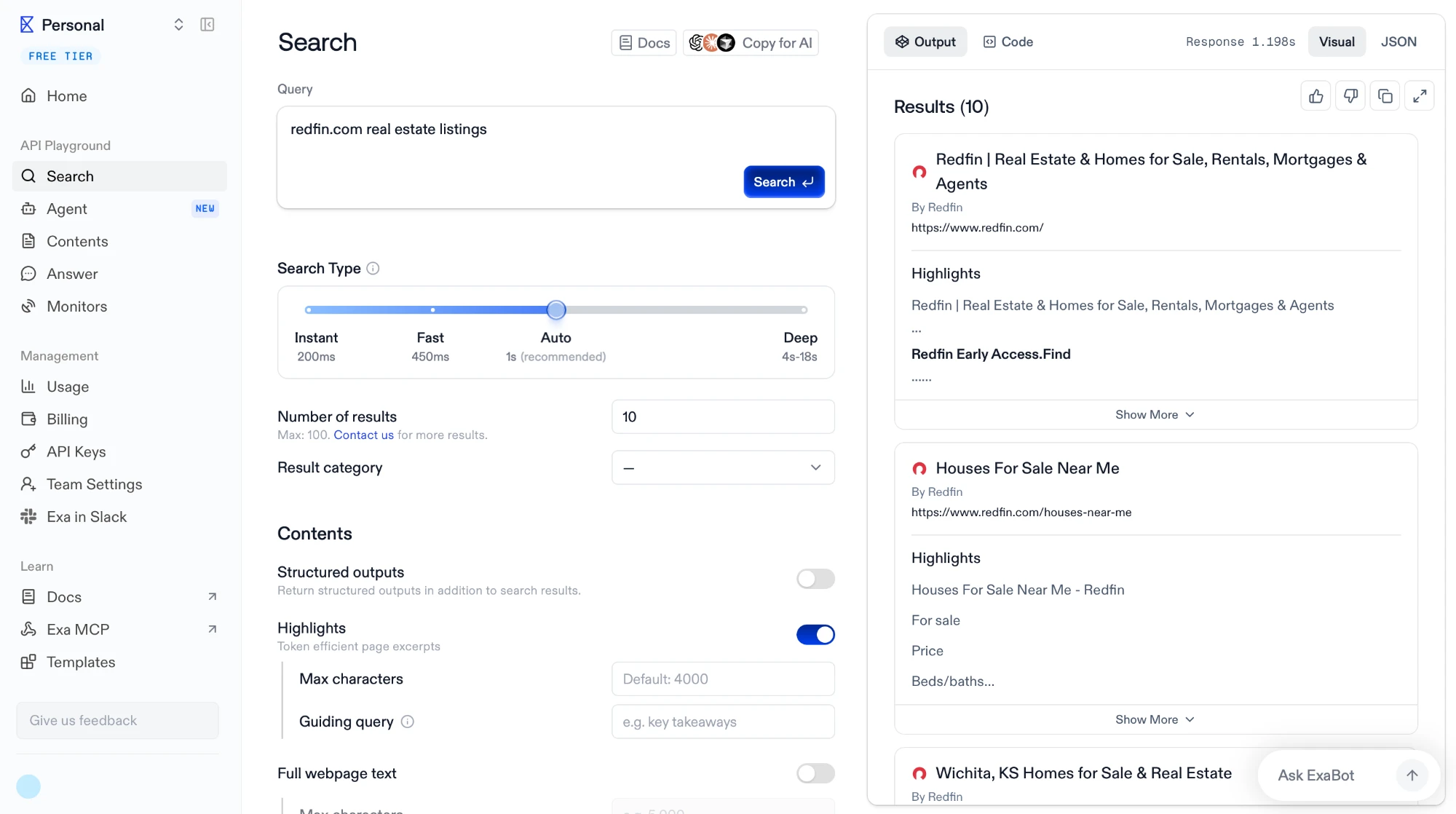The width and height of the screenshot is (1456, 814).
Task: Click the Exa MCP webhook icon
Action: (x=28, y=629)
